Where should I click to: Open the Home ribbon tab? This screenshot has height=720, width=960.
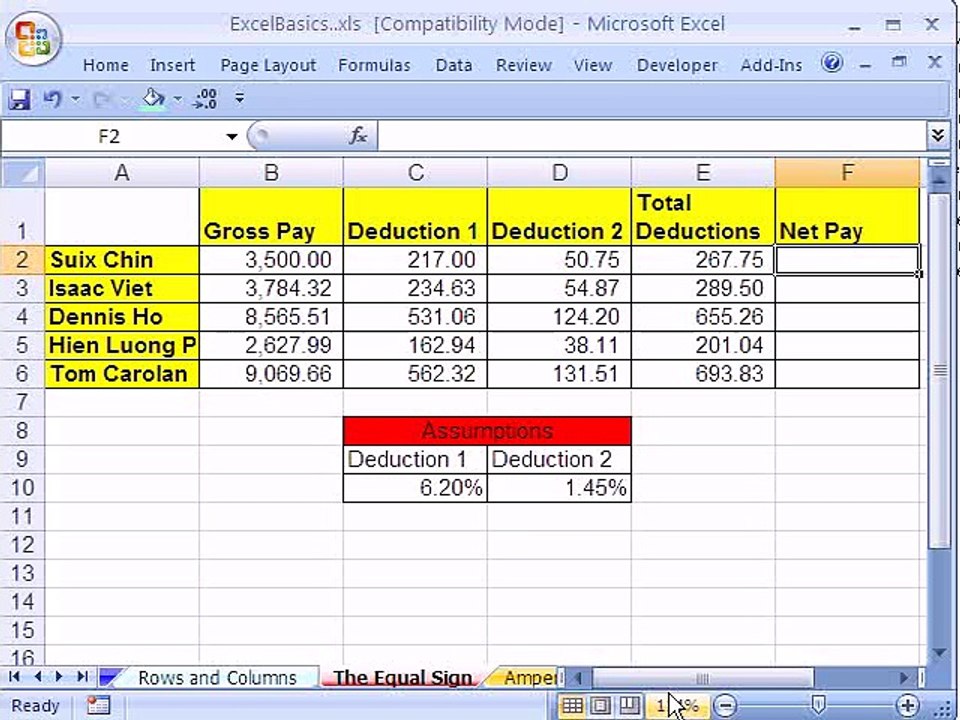pyautogui.click(x=105, y=65)
